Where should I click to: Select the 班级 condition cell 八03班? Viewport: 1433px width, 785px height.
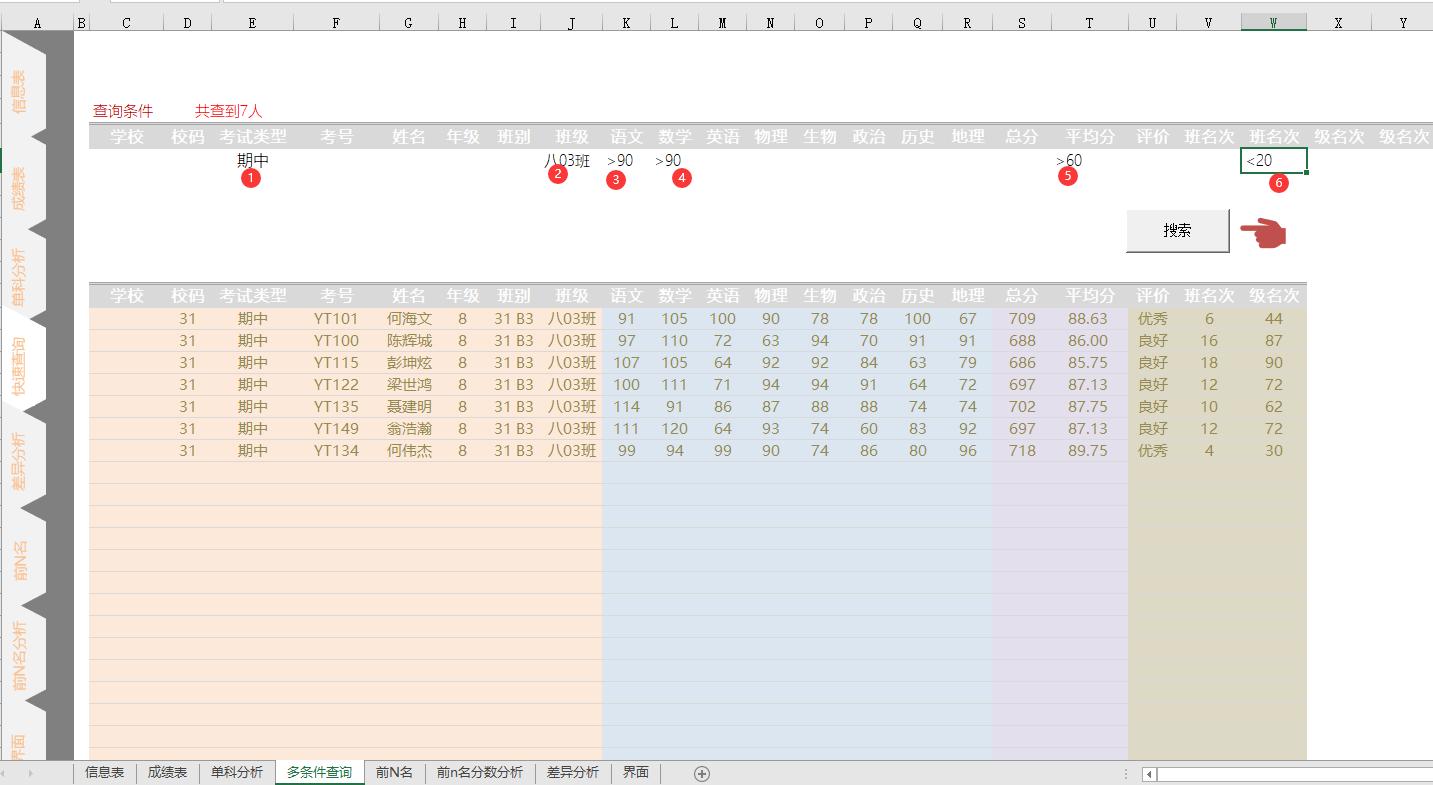tap(571, 160)
